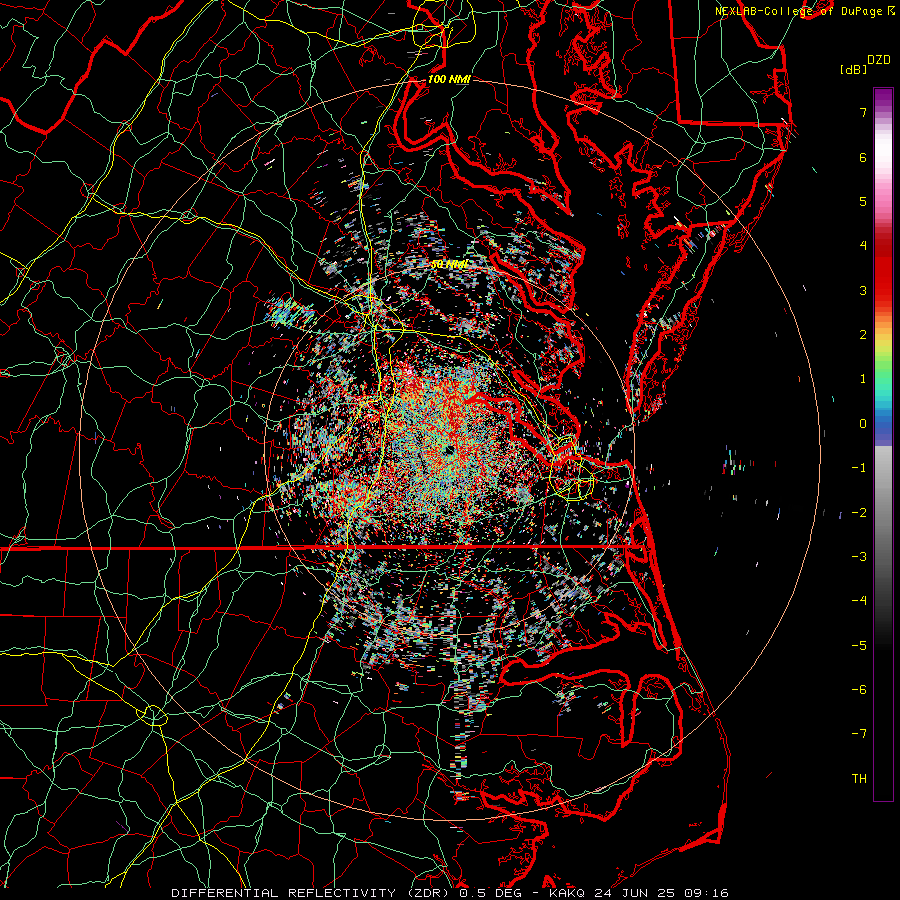Click the 3 dB scale value

pos(863,290)
